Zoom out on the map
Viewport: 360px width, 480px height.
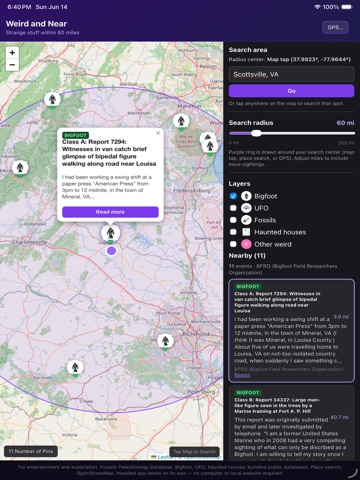pos(12,65)
